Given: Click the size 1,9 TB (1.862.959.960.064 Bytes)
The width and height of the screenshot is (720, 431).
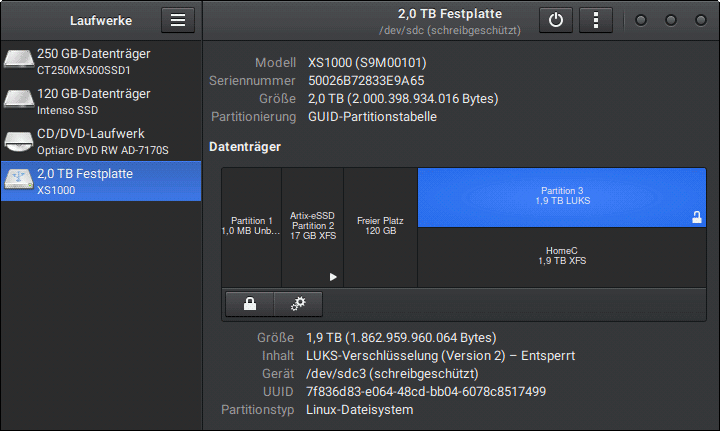Looking at the screenshot, I should (x=401, y=338).
